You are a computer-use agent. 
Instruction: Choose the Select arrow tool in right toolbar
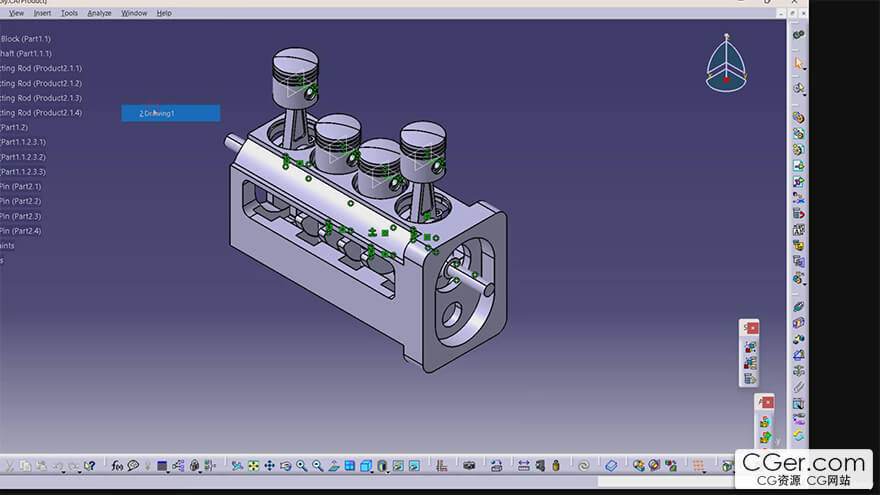click(x=798, y=62)
